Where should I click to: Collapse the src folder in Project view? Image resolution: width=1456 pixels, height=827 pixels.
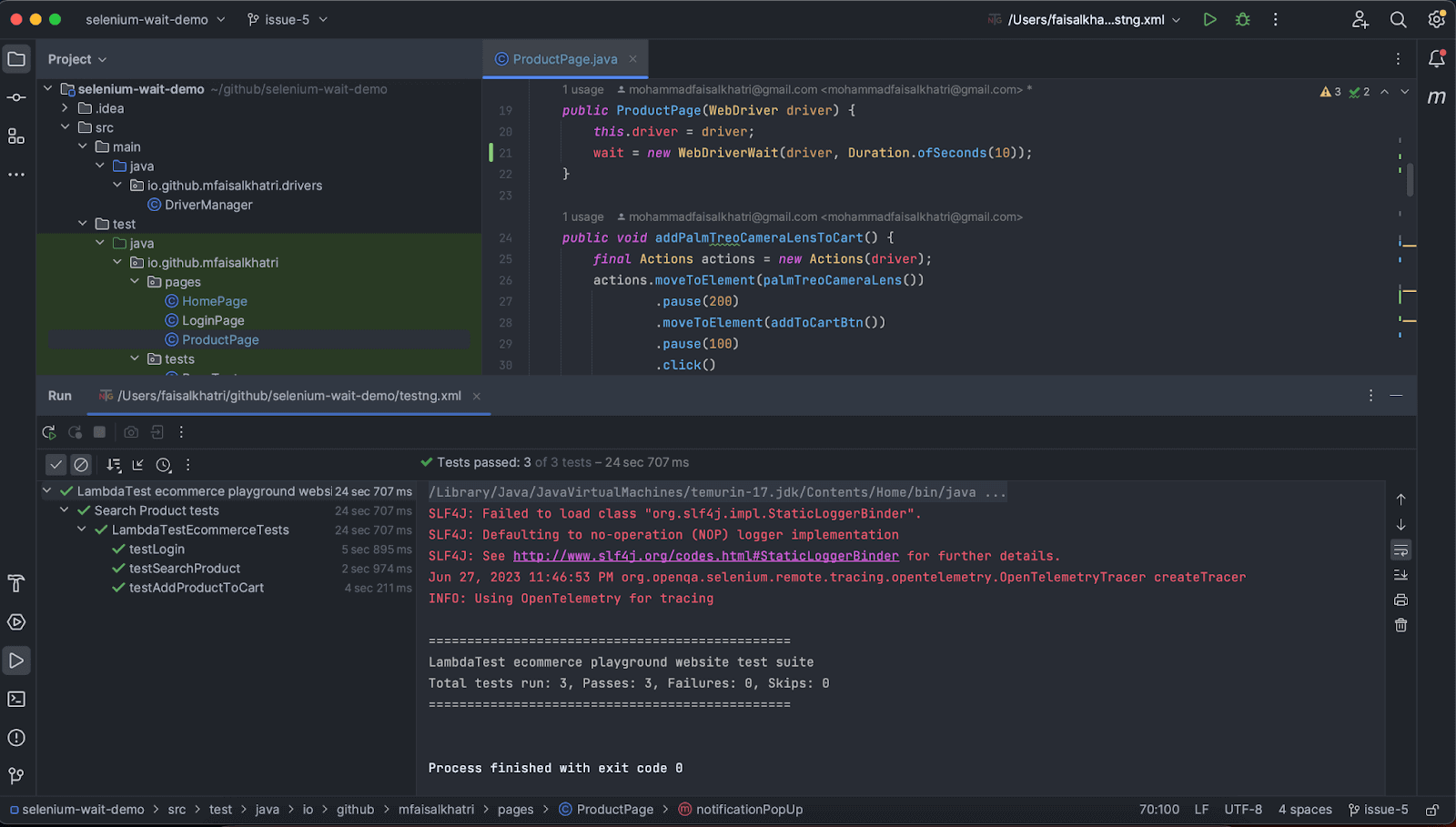(x=64, y=127)
